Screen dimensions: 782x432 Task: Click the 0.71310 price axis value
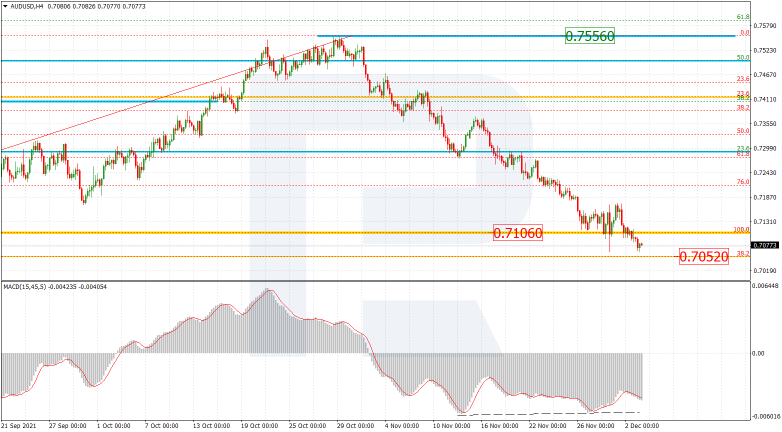click(x=765, y=221)
